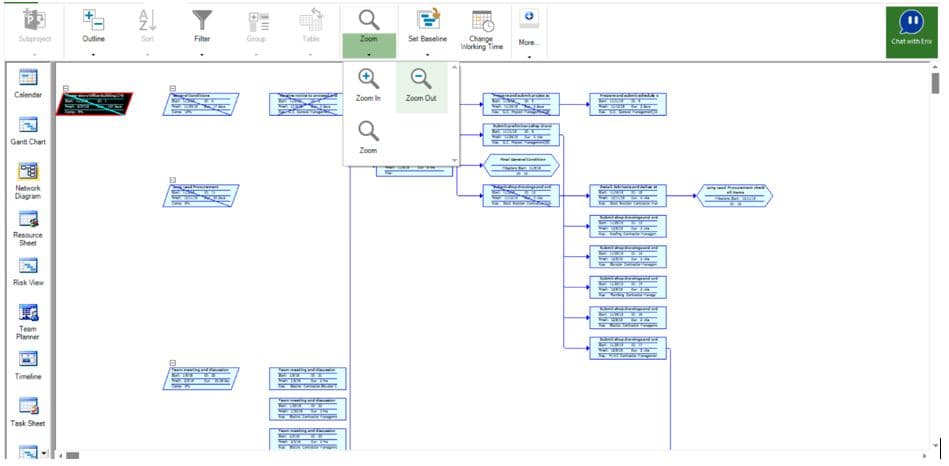Open the Outline dropdown arrow

click(x=93, y=54)
